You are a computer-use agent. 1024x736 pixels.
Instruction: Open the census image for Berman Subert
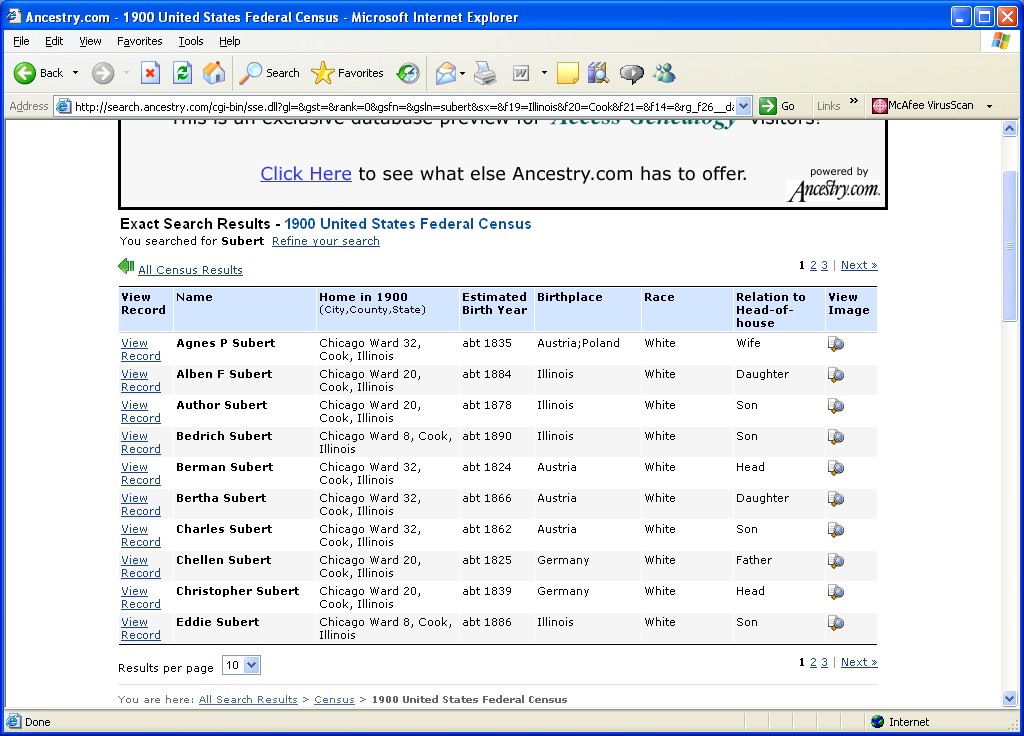point(836,468)
